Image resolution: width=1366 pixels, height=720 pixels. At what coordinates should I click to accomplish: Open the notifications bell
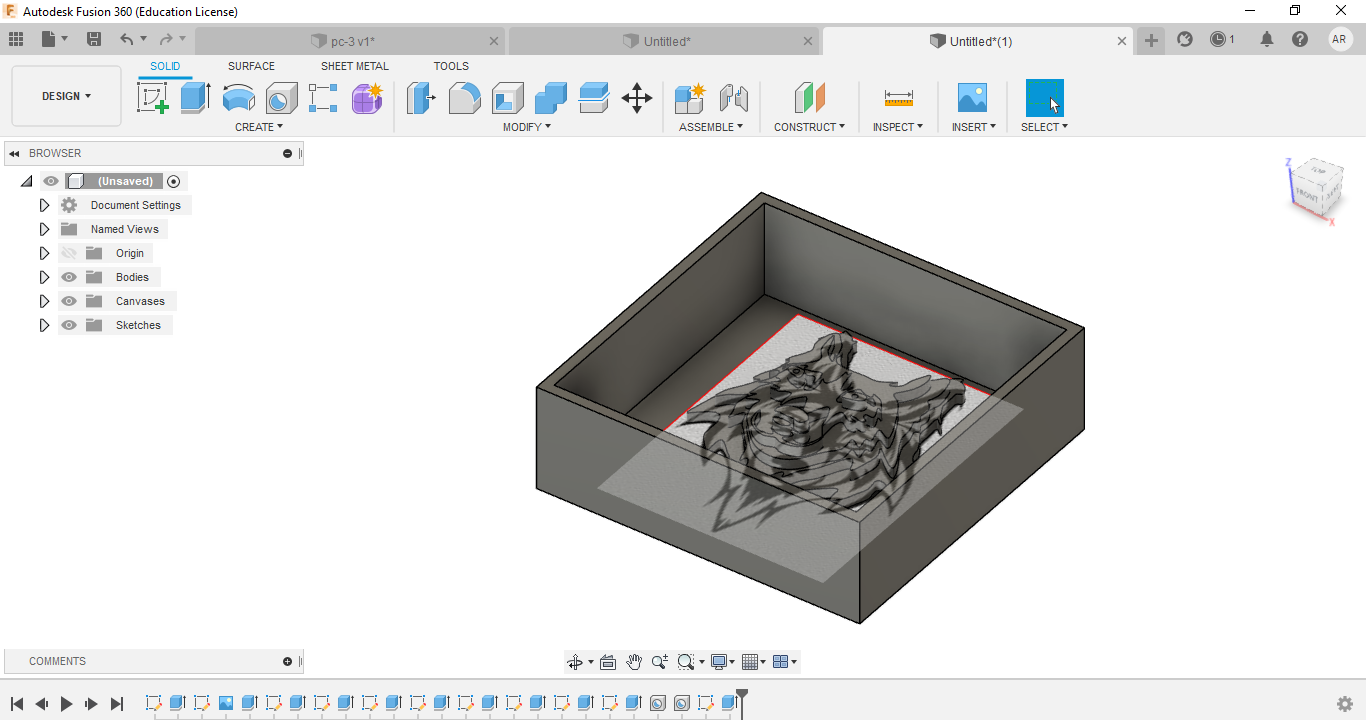pos(1267,39)
